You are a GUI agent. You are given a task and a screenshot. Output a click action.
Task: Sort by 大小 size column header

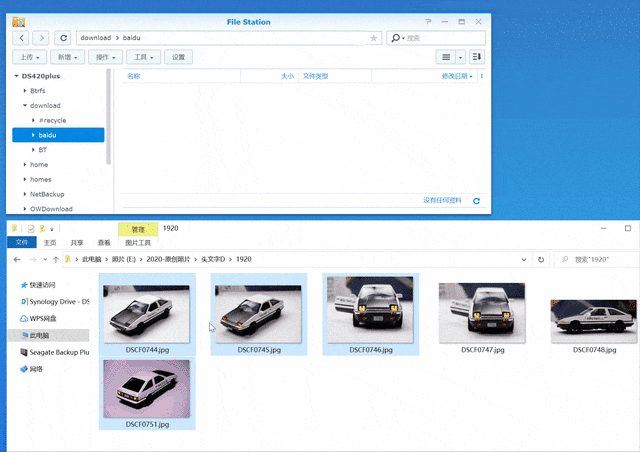269,76
